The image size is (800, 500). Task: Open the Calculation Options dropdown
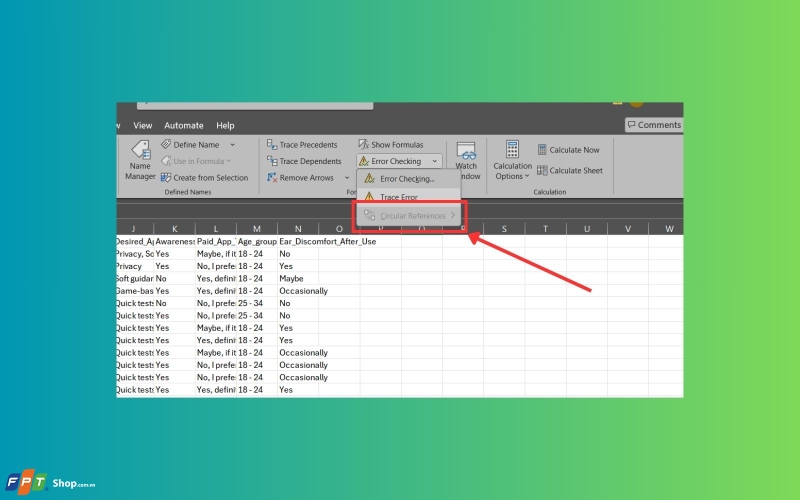512,160
